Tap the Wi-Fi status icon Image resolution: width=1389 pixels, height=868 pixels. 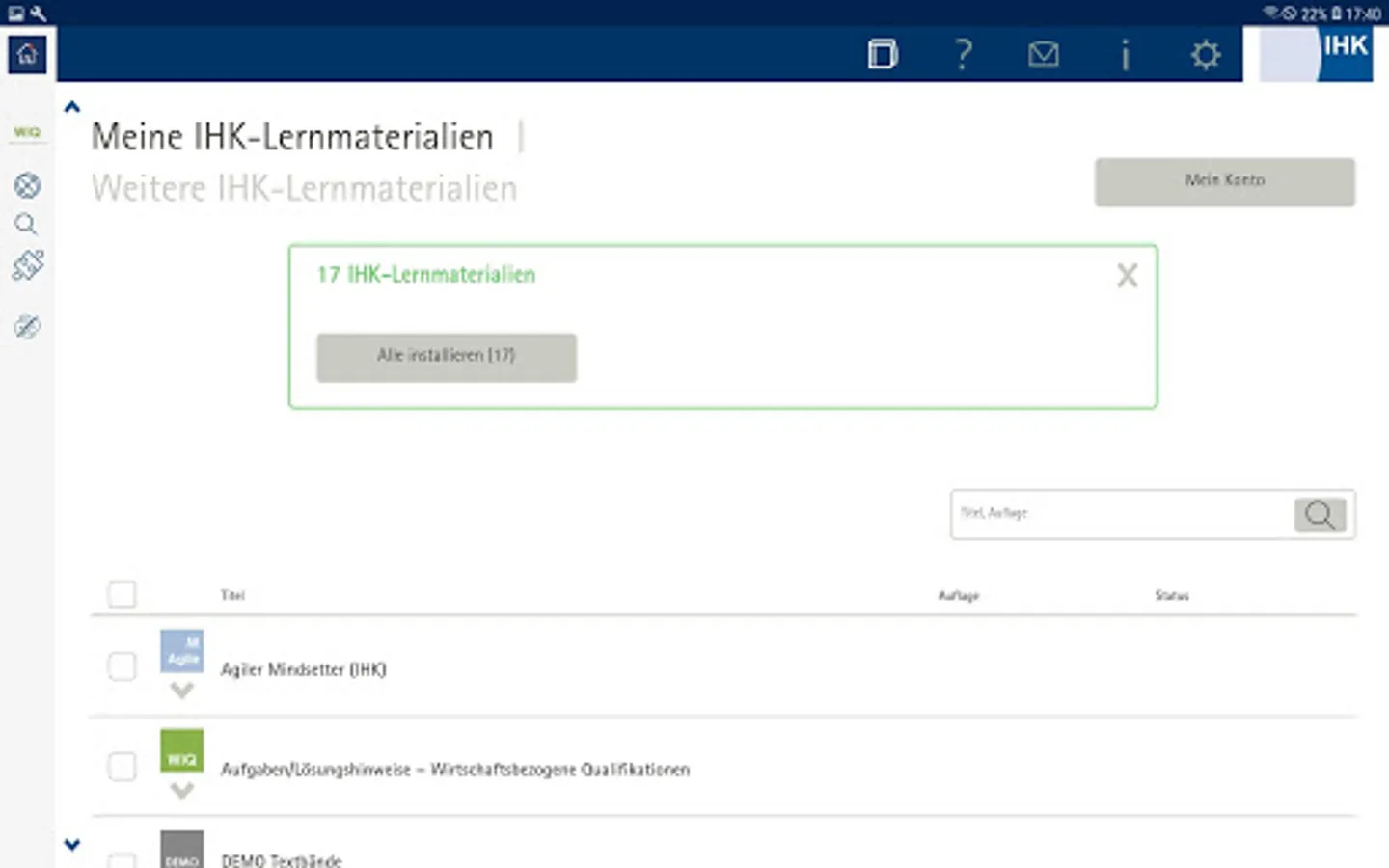click(1271, 13)
